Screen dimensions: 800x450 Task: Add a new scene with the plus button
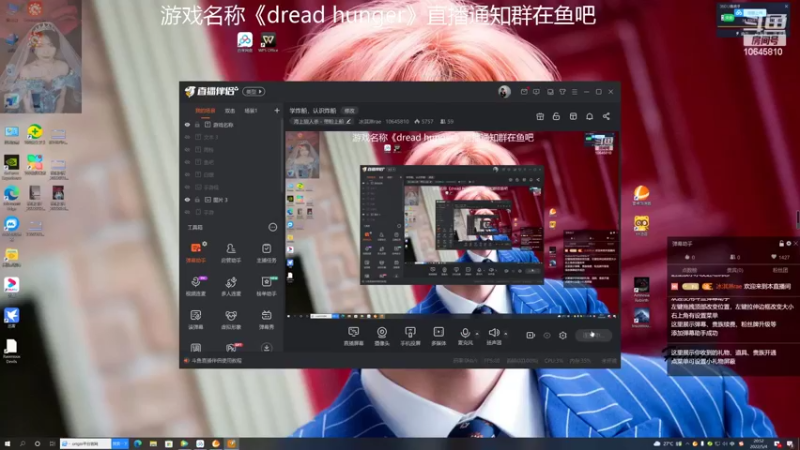(277, 110)
